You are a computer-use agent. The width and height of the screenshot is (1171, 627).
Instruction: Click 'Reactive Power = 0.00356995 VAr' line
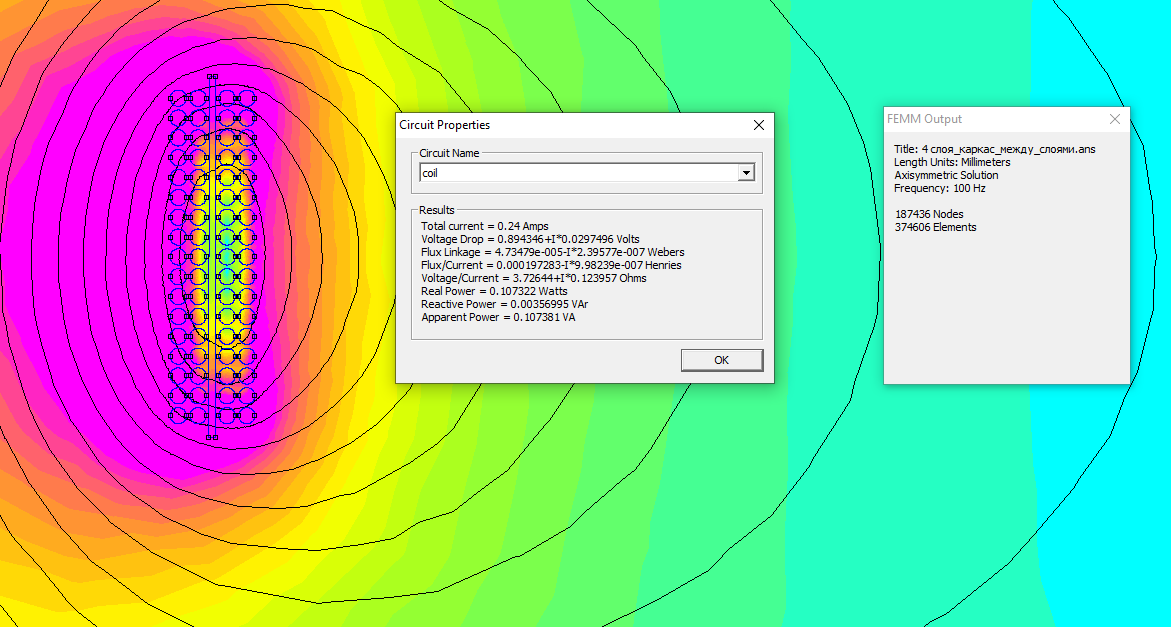(505, 305)
